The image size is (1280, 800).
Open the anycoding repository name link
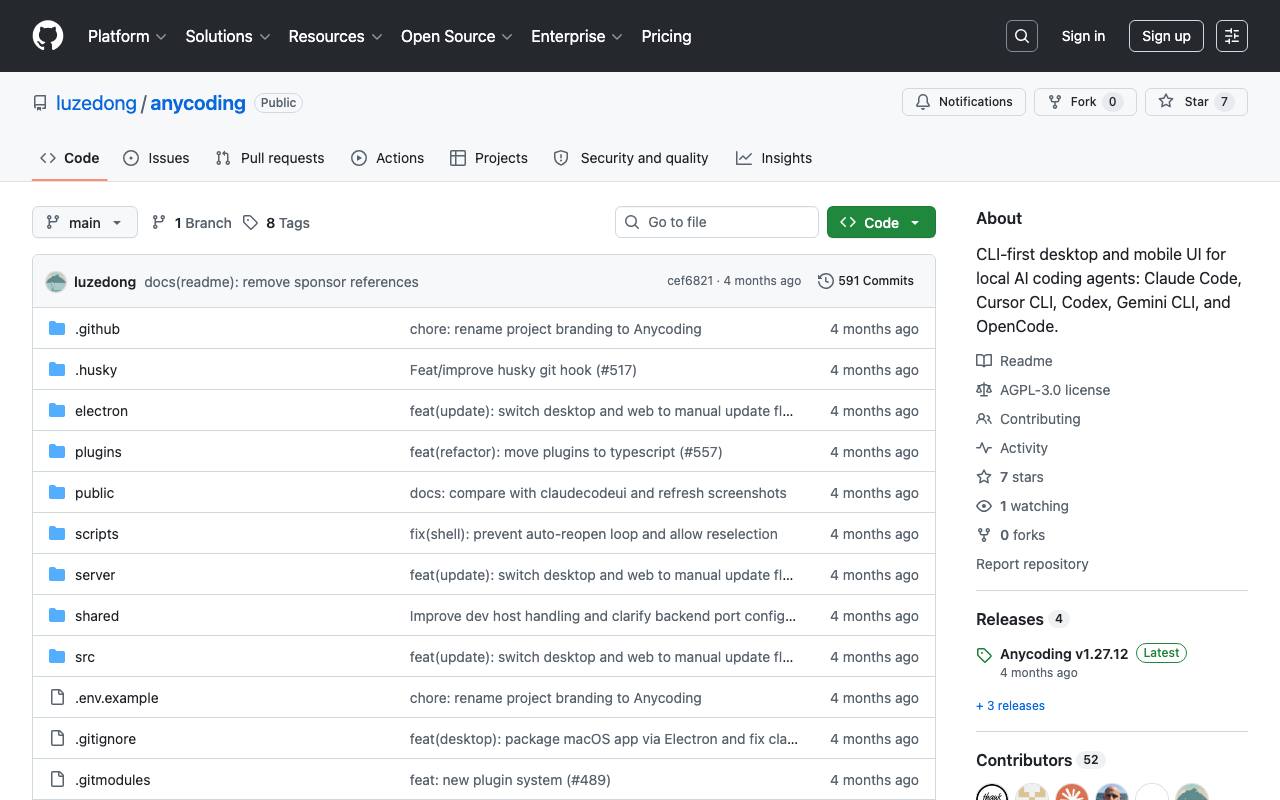[198, 103]
